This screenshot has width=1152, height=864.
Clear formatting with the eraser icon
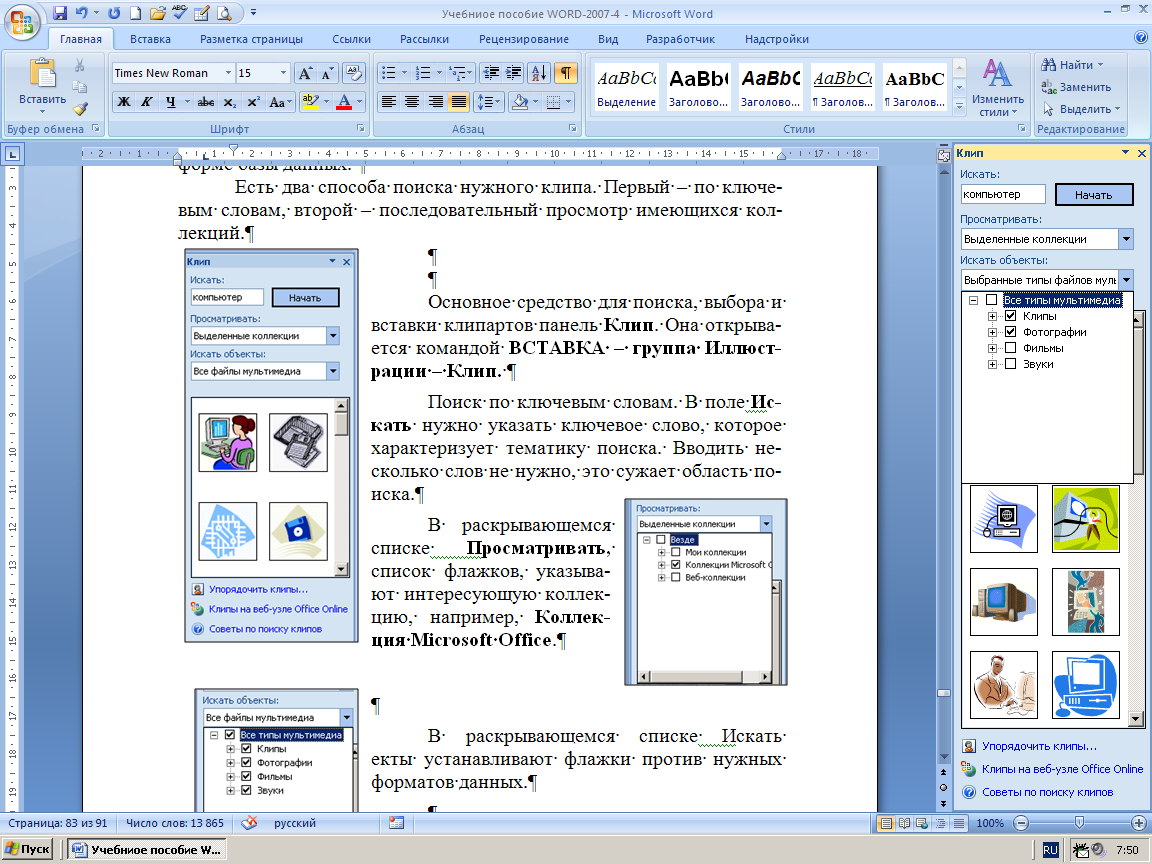click(354, 73)
